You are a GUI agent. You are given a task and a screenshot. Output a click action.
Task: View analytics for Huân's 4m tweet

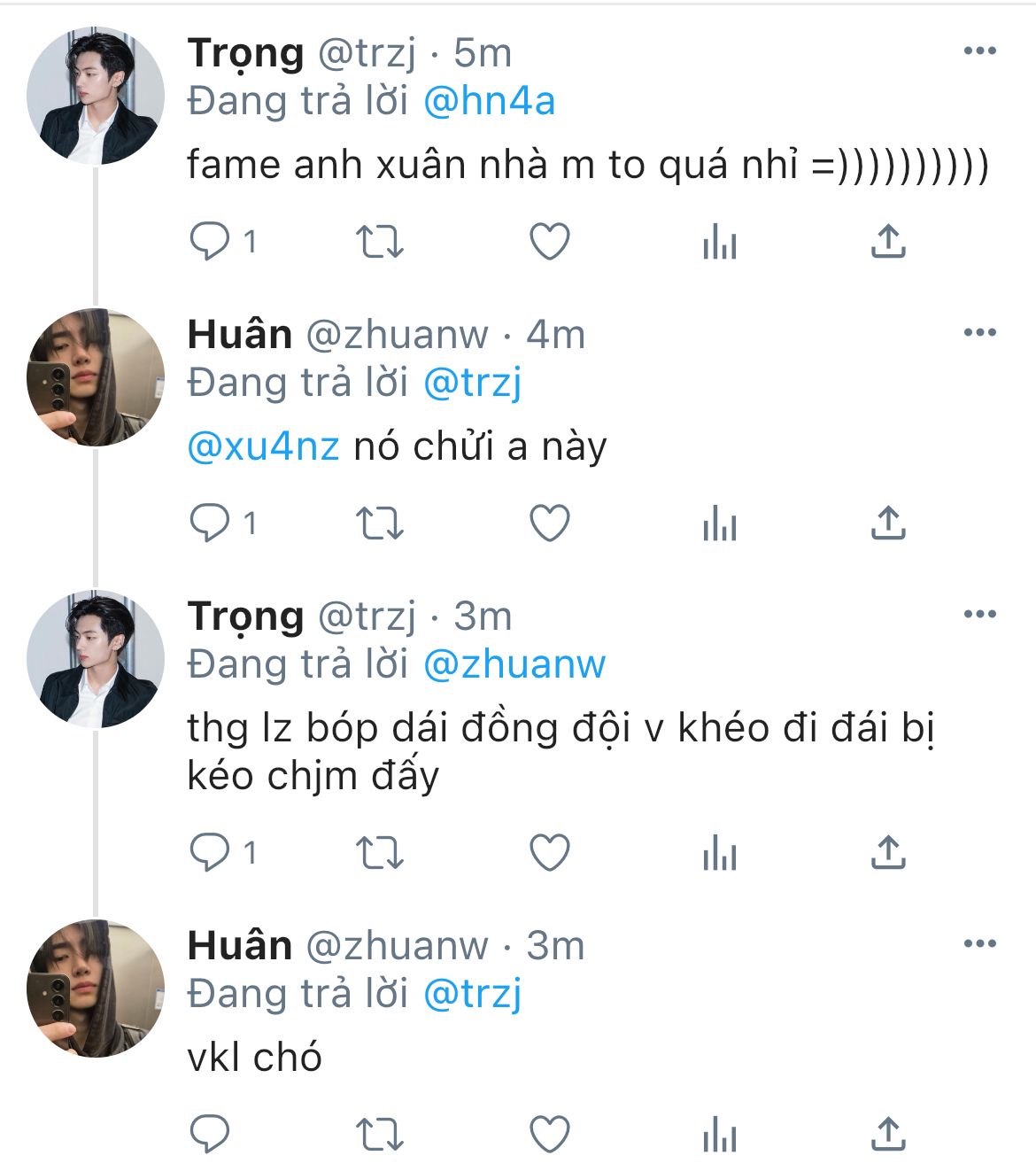coord(719,523)
